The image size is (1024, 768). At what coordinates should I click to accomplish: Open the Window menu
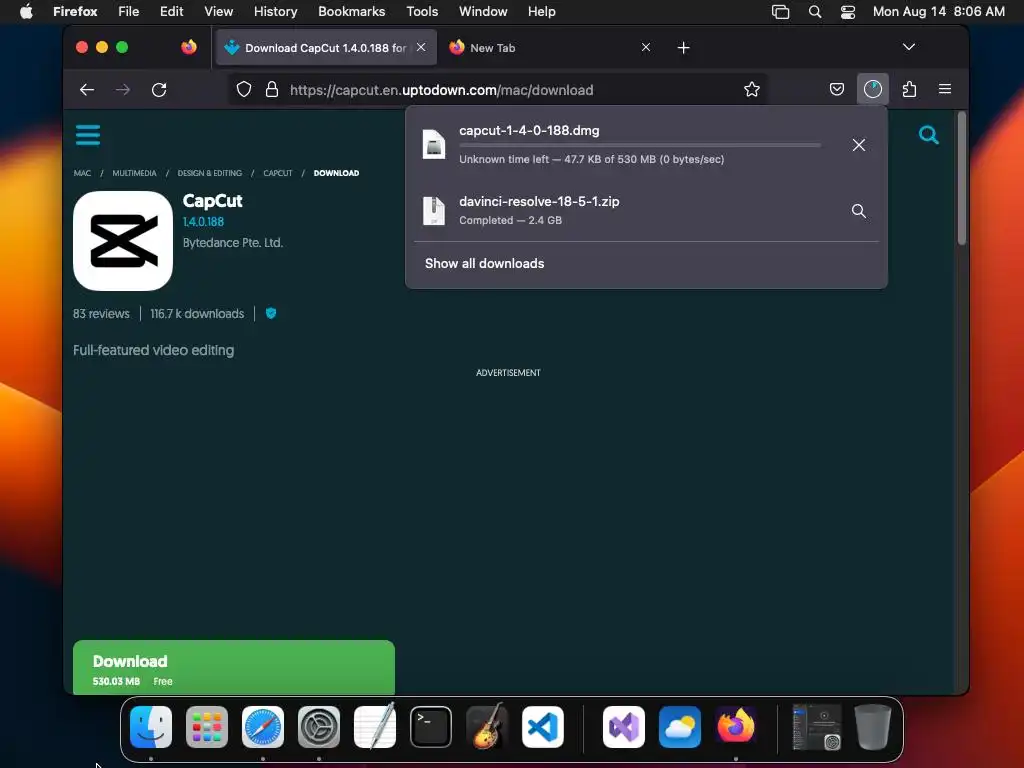coord(483,12)
